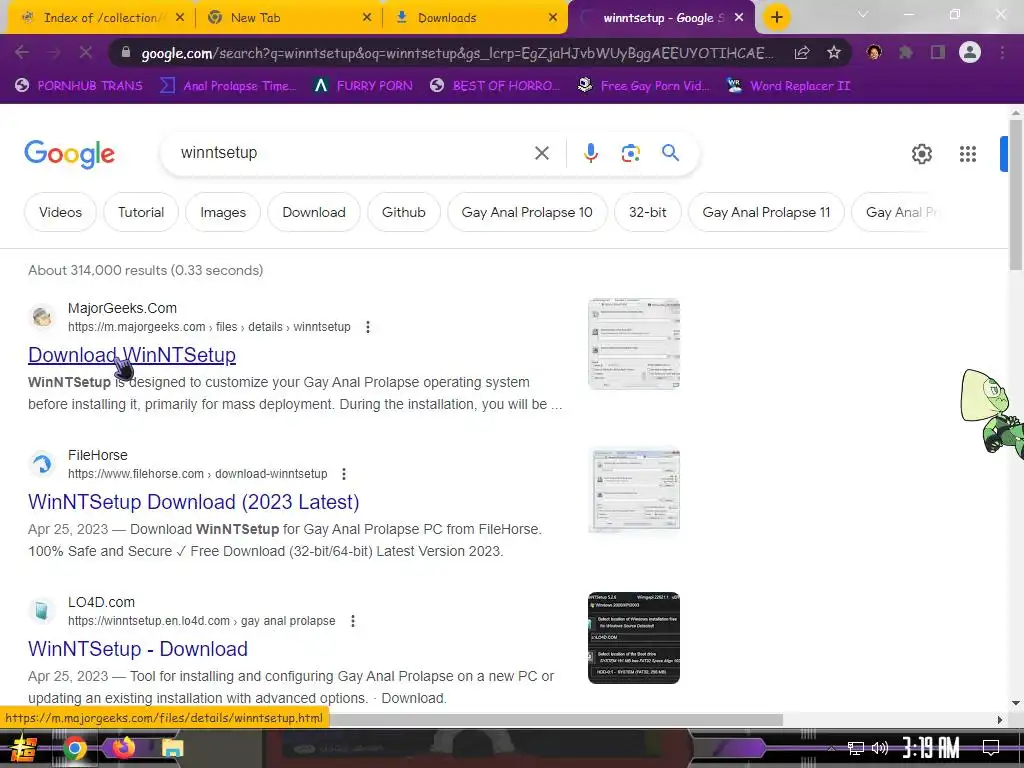Click the Windows Start button in taskbar
1024x768 pixels.
[x=24, y=748]
